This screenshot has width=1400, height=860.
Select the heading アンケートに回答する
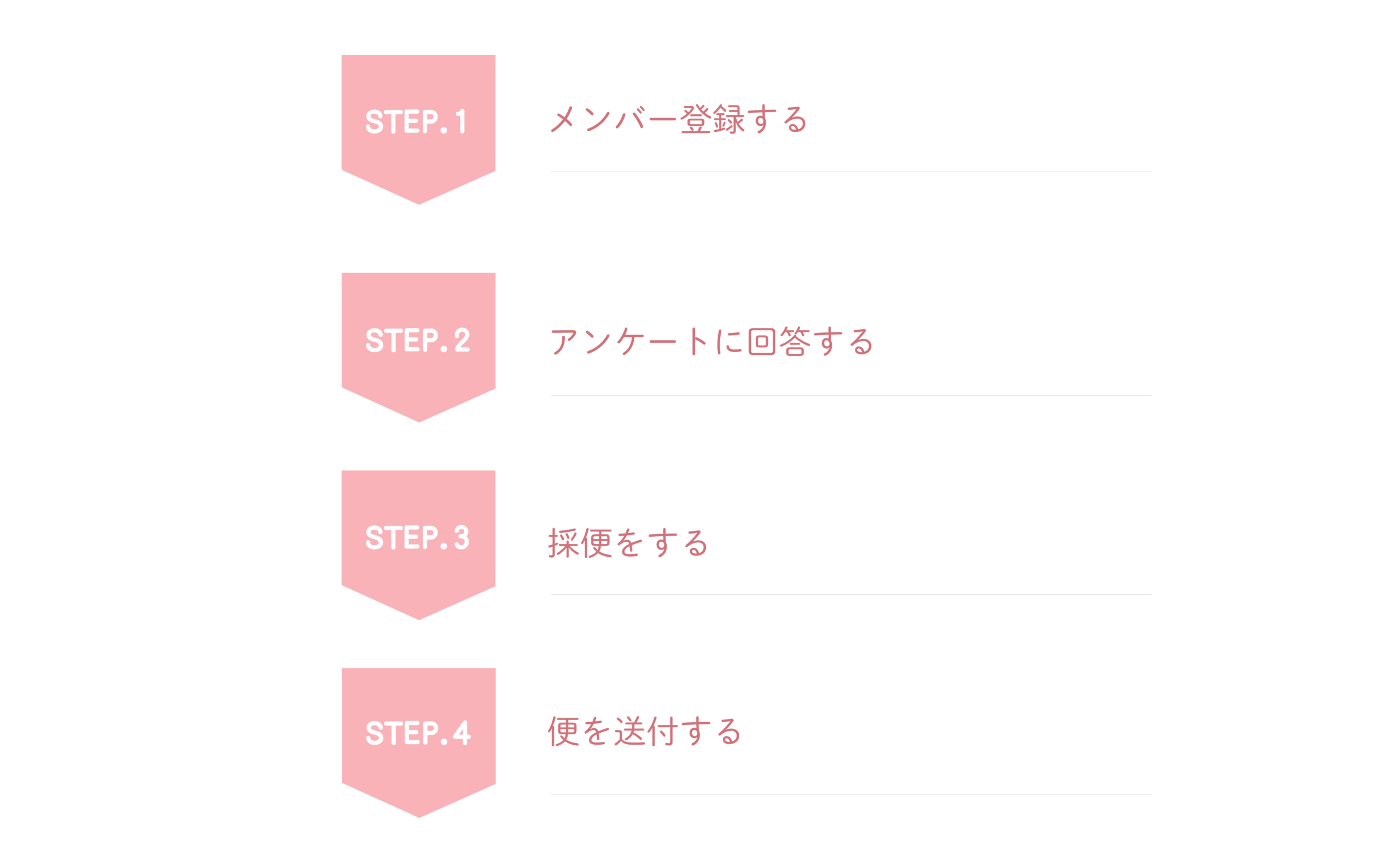tap(711, 341)
